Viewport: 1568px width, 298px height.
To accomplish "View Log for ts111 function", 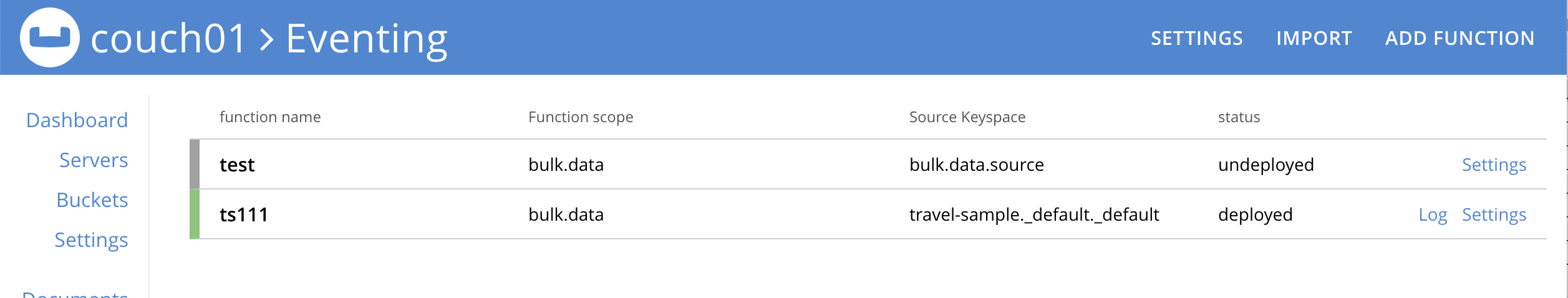I will [1433, 214].
